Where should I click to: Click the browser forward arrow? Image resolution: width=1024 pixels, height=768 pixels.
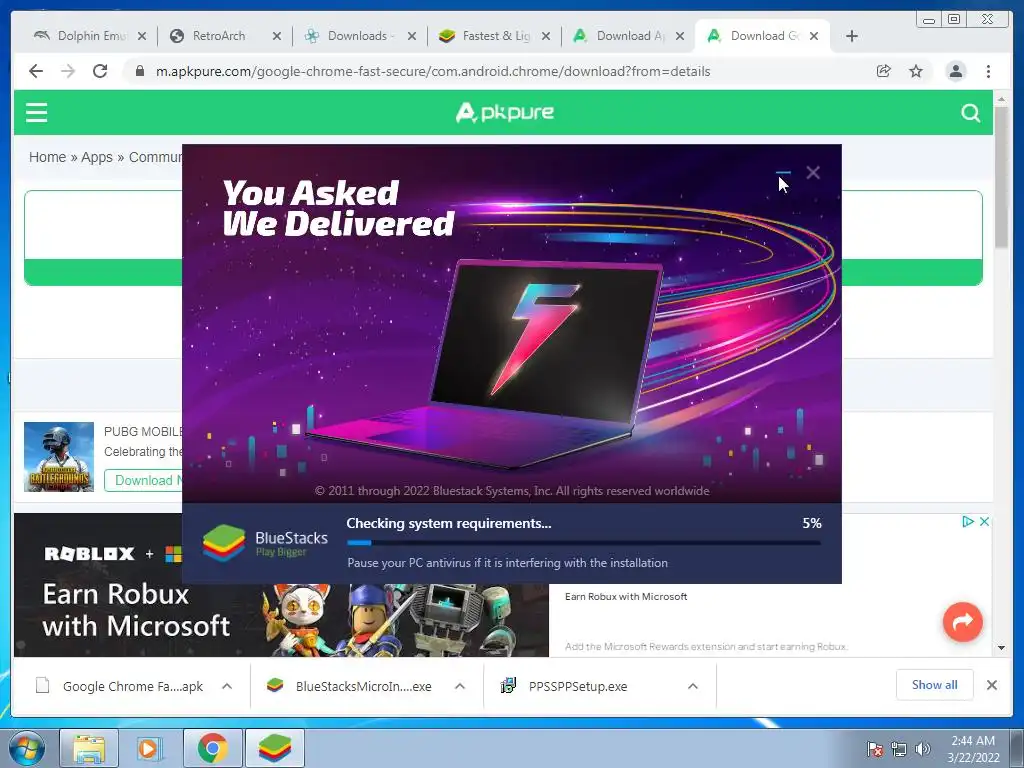[x=68, y=71]
